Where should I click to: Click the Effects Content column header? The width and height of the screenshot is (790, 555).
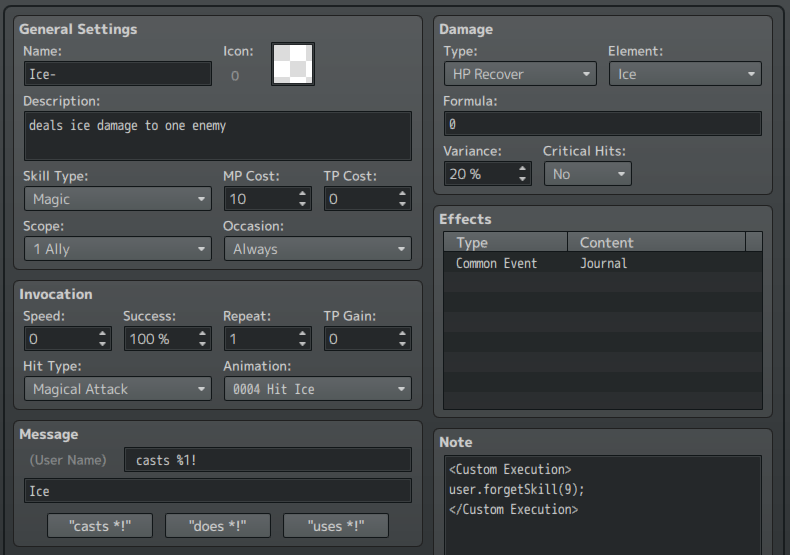[x=656, y=242]
